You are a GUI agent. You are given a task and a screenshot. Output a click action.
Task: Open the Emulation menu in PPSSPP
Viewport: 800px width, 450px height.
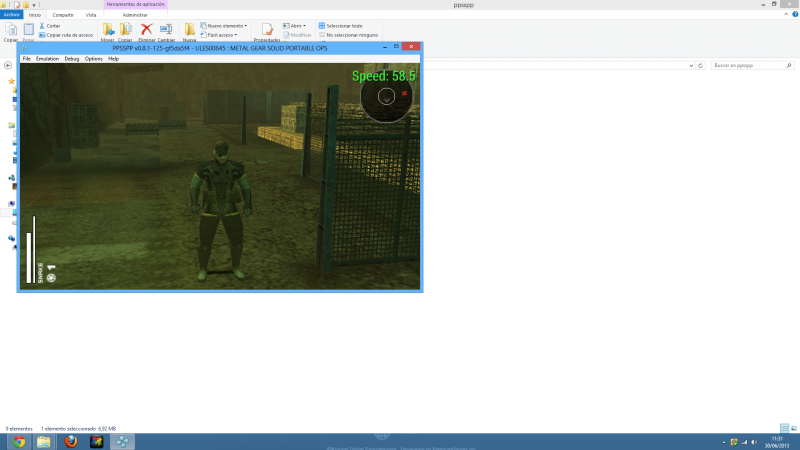(x=47, y=59)
